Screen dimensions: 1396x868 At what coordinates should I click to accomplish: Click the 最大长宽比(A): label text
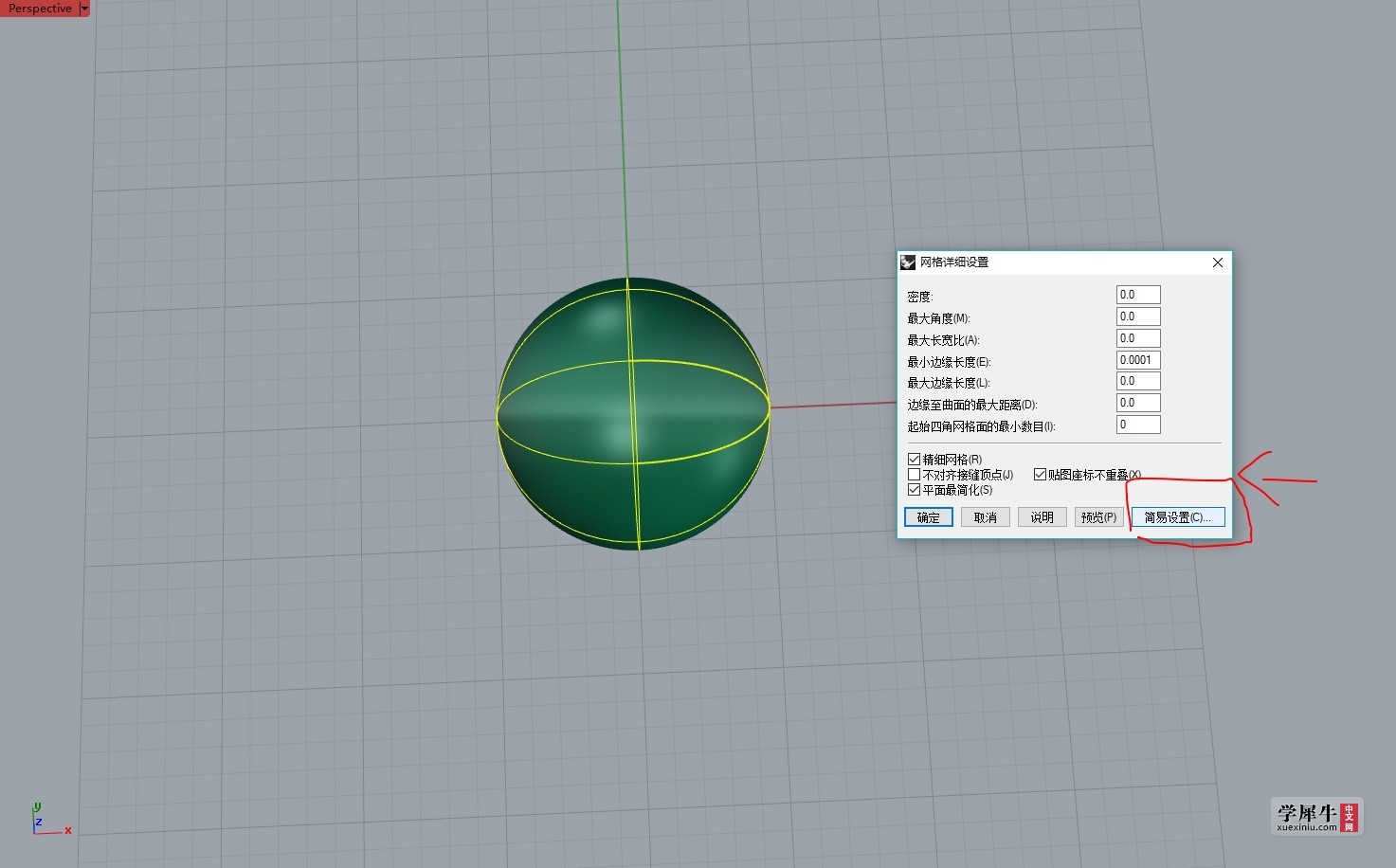[x=944, y=340]
